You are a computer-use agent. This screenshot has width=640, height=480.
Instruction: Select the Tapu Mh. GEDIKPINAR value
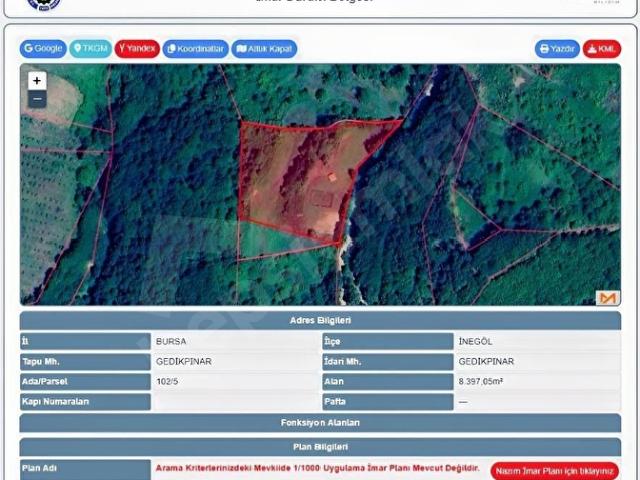point(184,361)
